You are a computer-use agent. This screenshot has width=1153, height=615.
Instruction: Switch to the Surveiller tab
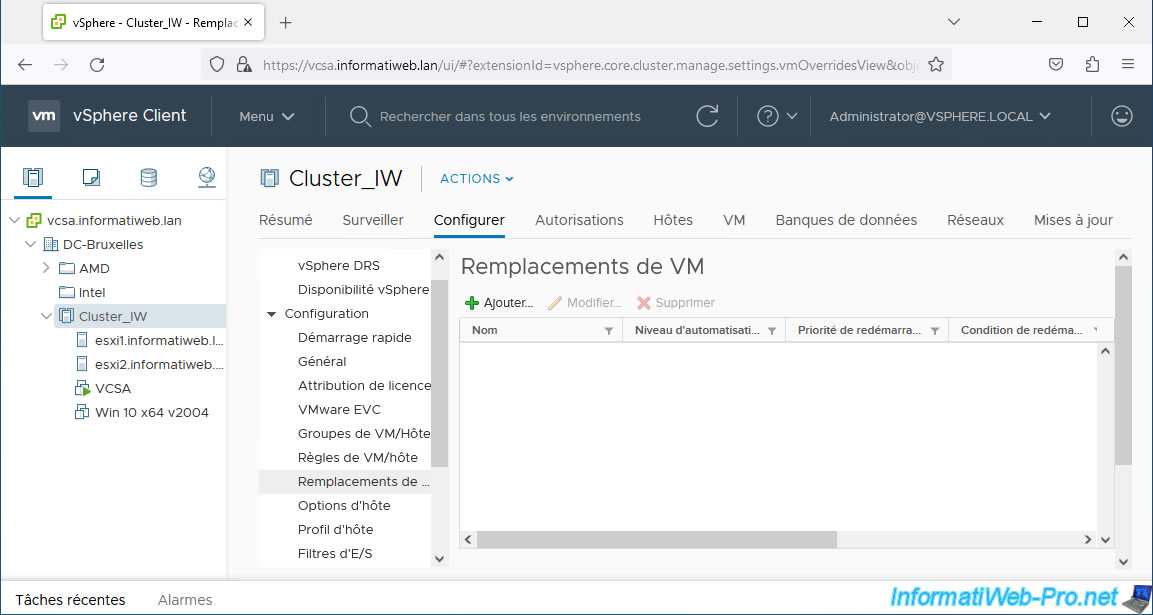click(373, 220)
